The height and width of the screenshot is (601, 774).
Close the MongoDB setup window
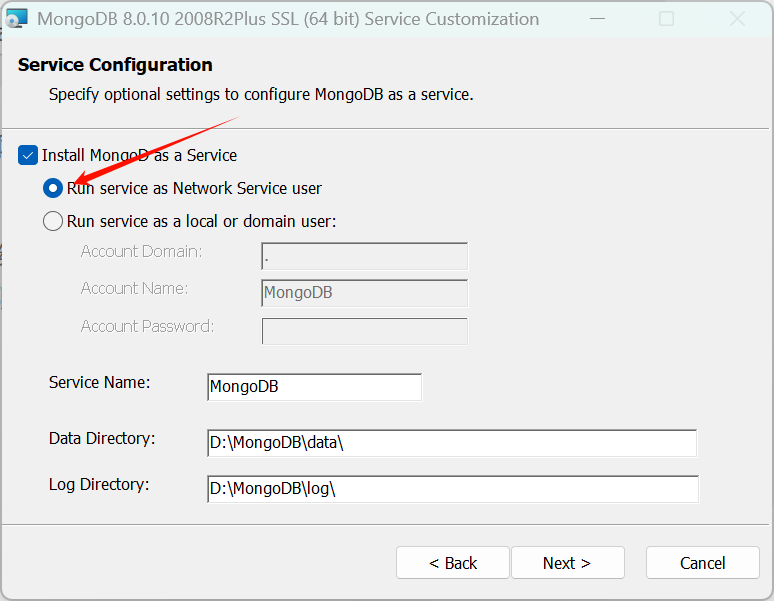(737, 19)
